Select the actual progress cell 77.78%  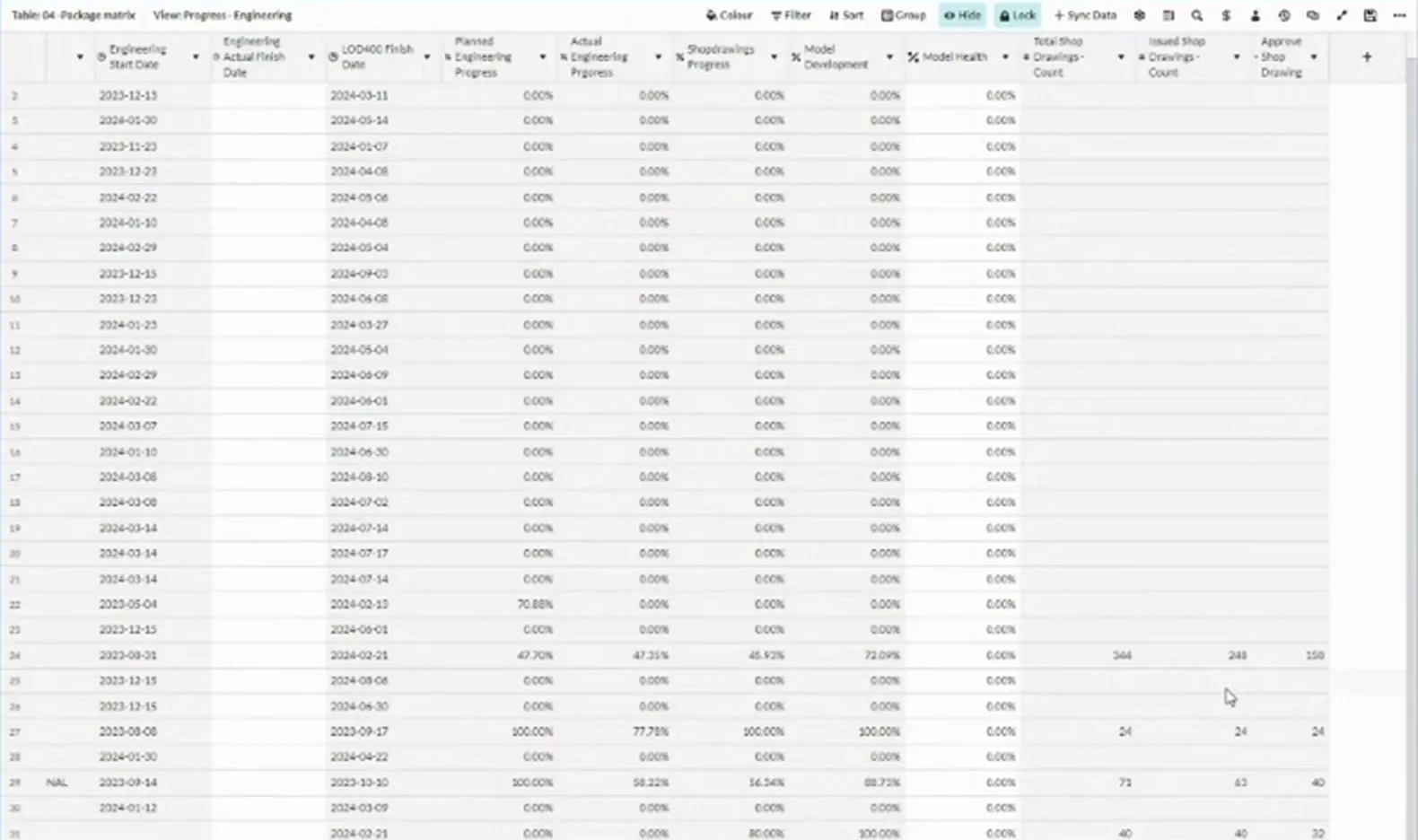click(616, 731)
